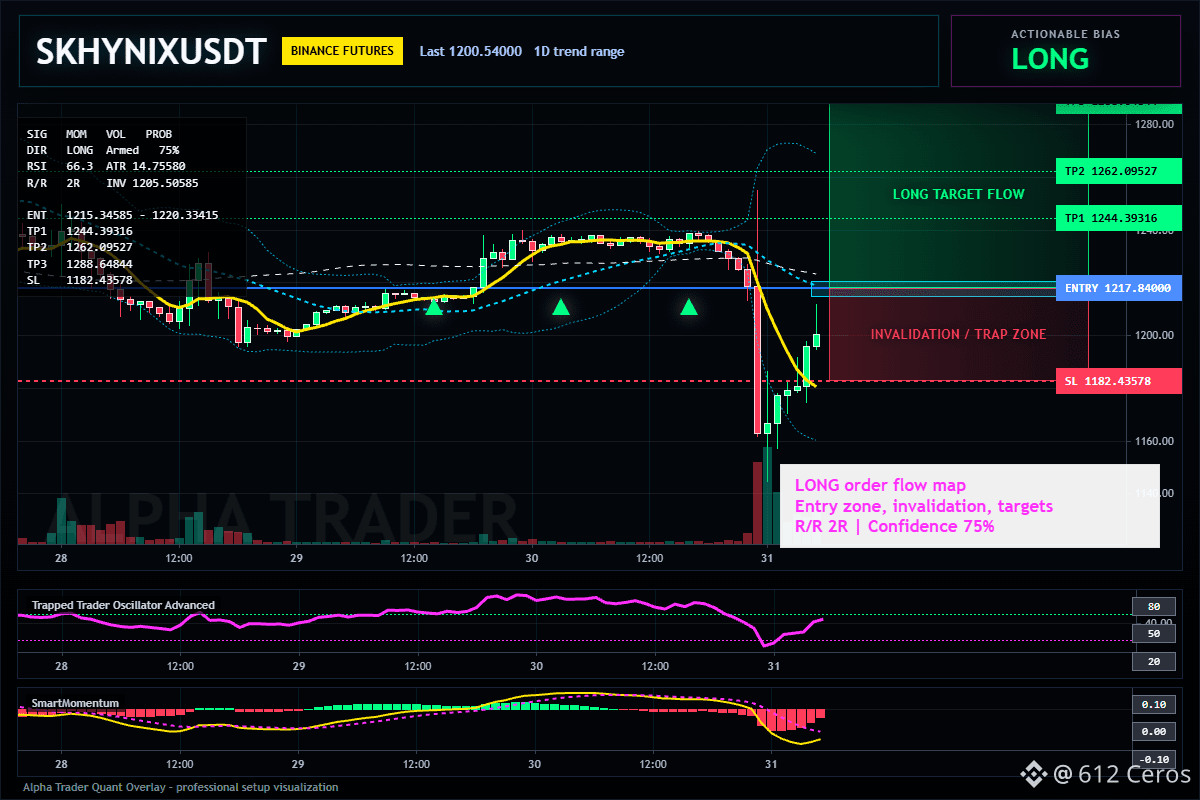Click the 20 level on oscillator scale

click(x=1153, y=661)
